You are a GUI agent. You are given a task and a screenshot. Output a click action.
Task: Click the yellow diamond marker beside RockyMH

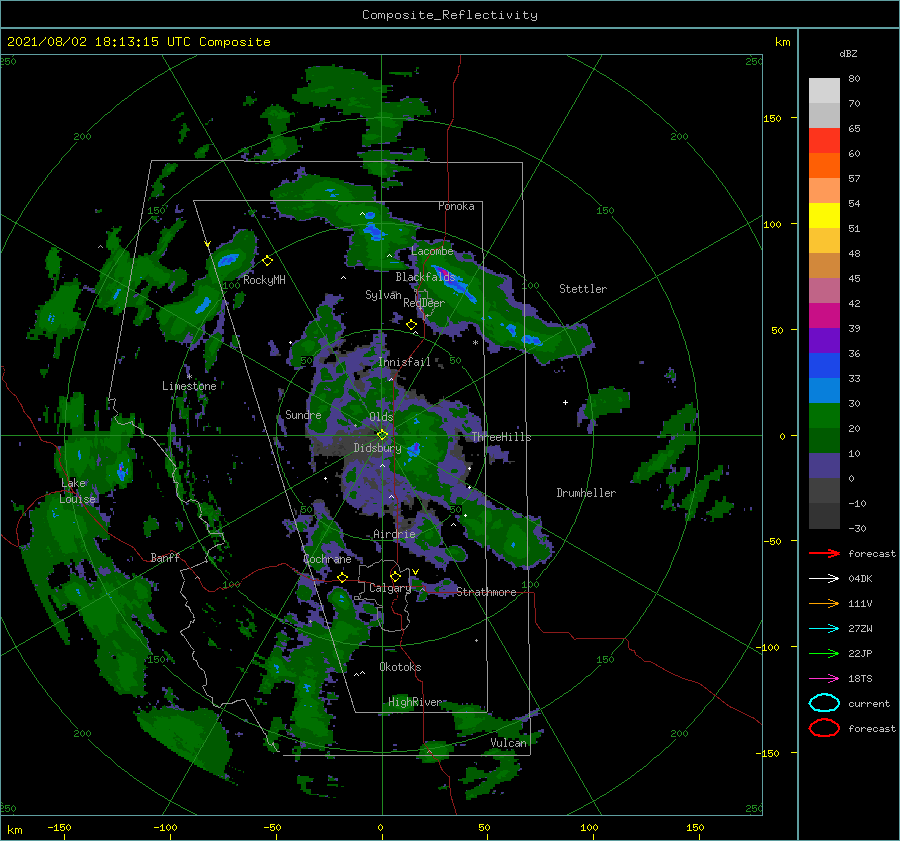pyautogui.click(x=267, y=261)
